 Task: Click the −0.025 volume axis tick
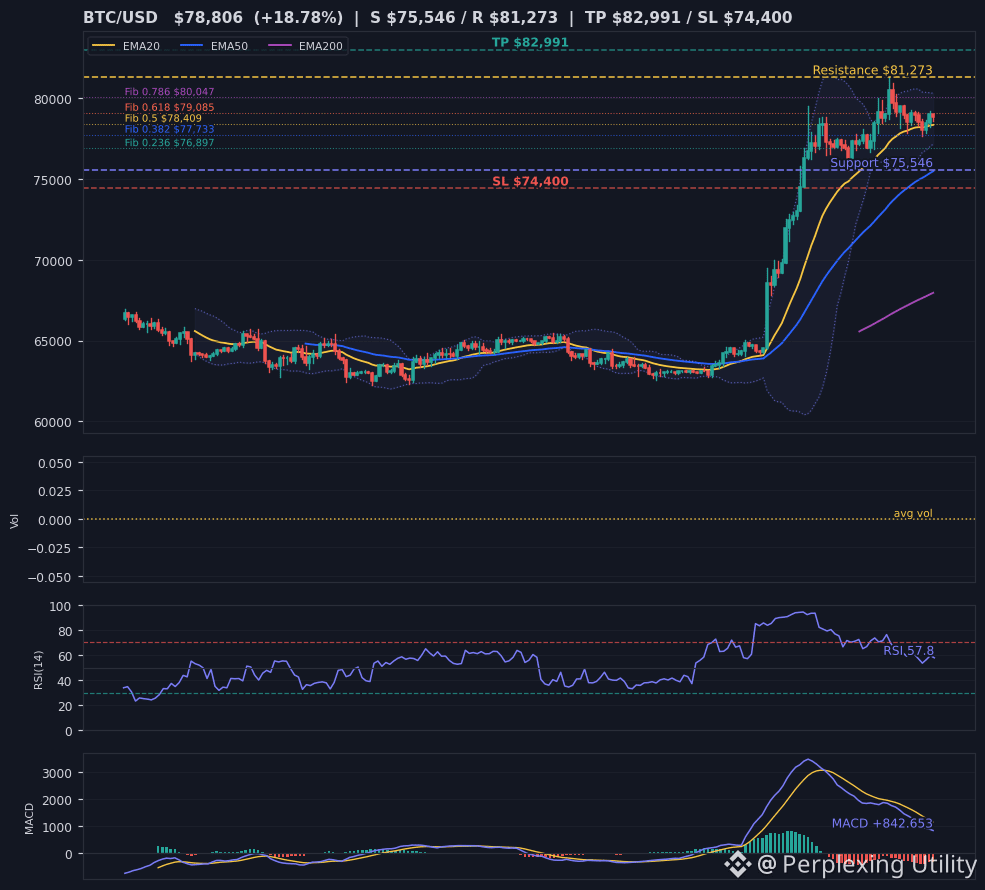tap(50, 549)
